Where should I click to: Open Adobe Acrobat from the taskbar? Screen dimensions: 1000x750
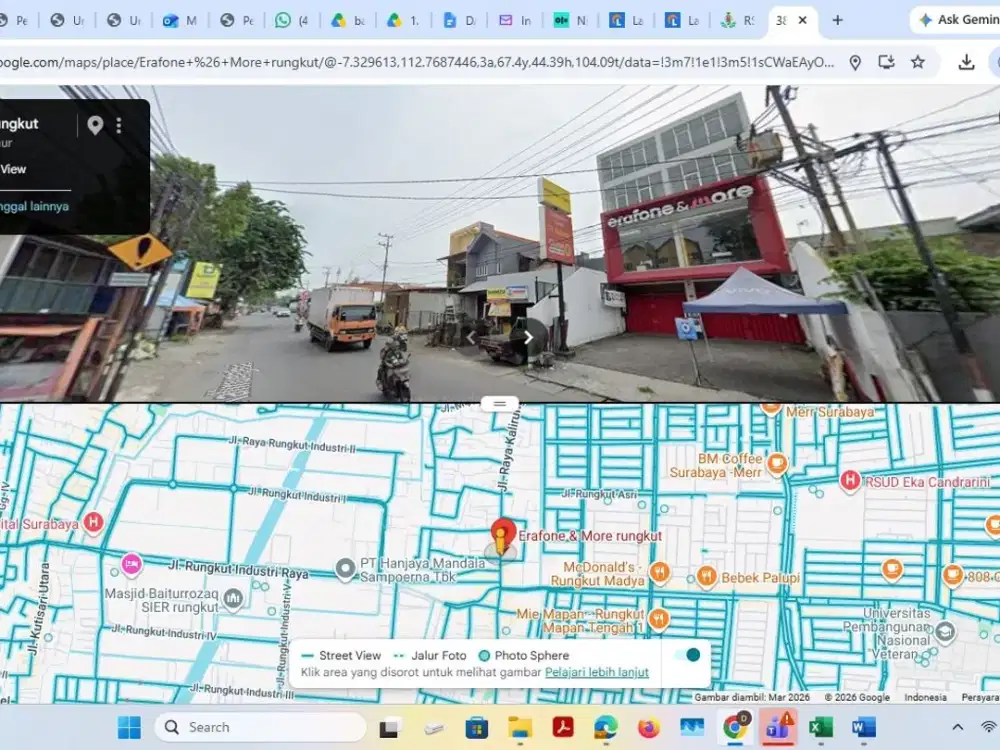pos(562,727)
